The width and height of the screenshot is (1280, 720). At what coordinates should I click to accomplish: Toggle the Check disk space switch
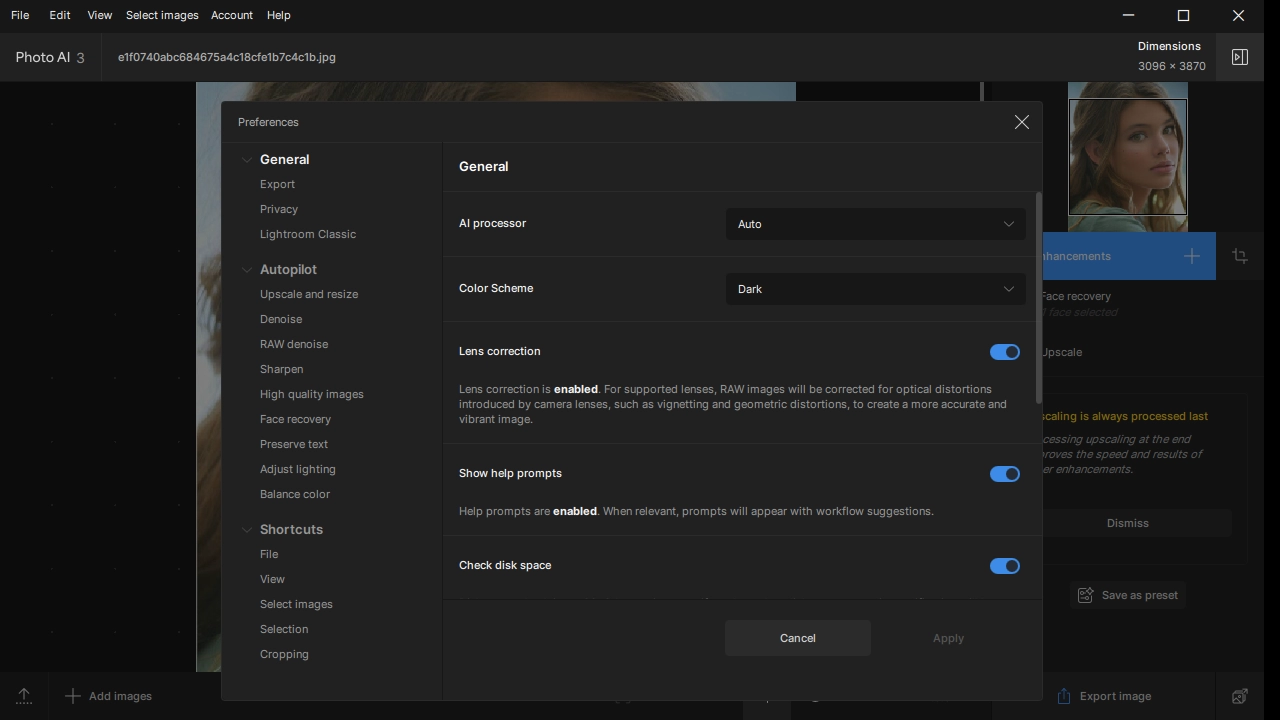coord(1004,566)
